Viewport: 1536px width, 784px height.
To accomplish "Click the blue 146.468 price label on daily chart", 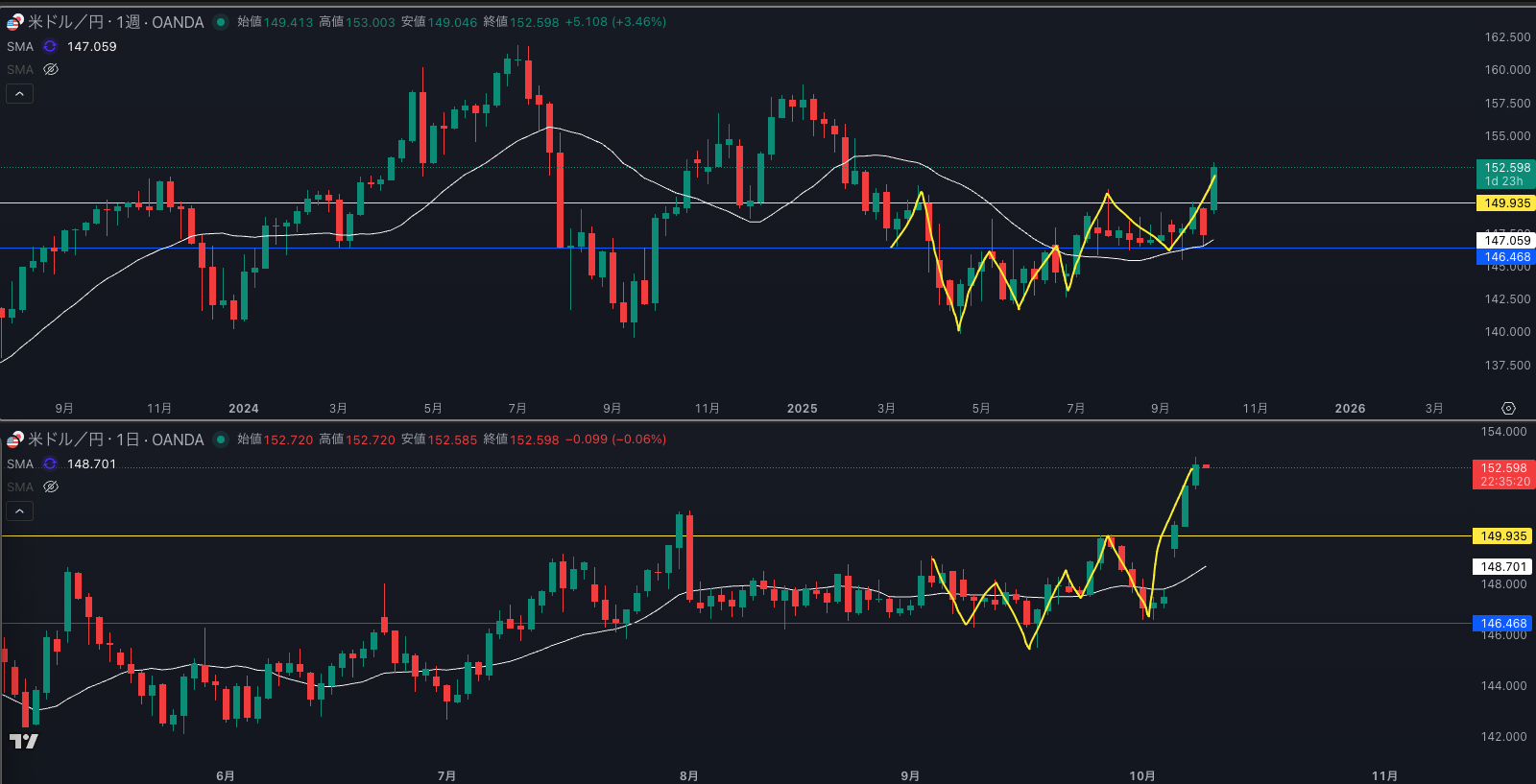I will coord(1502,624).
